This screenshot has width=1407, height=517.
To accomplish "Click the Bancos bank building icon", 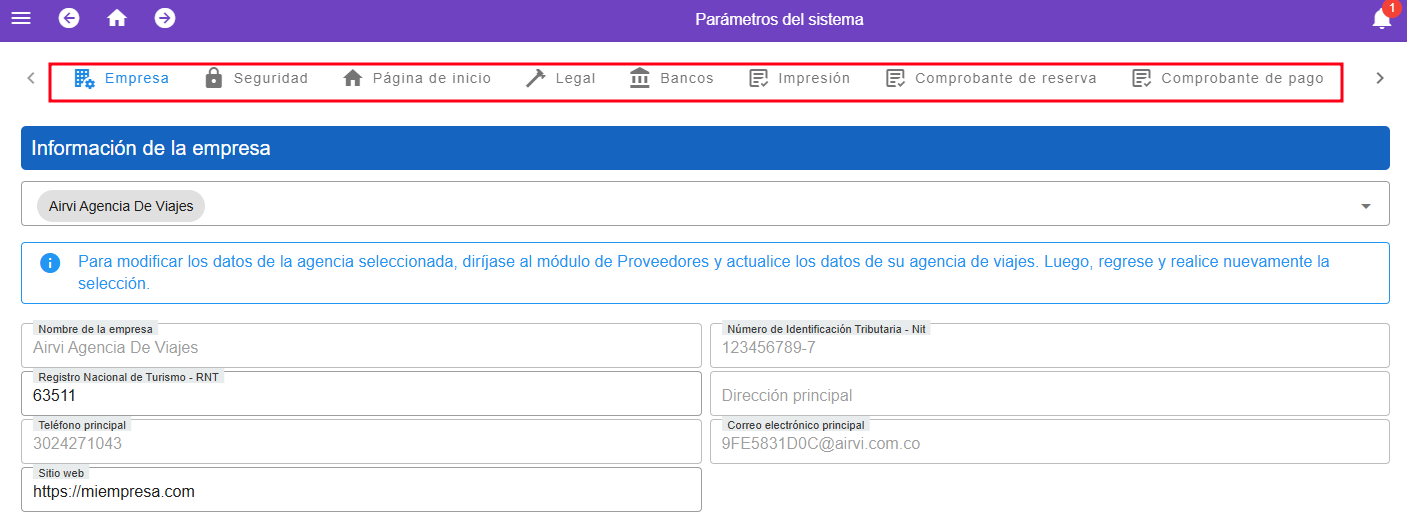I will [x=640, y=78].
